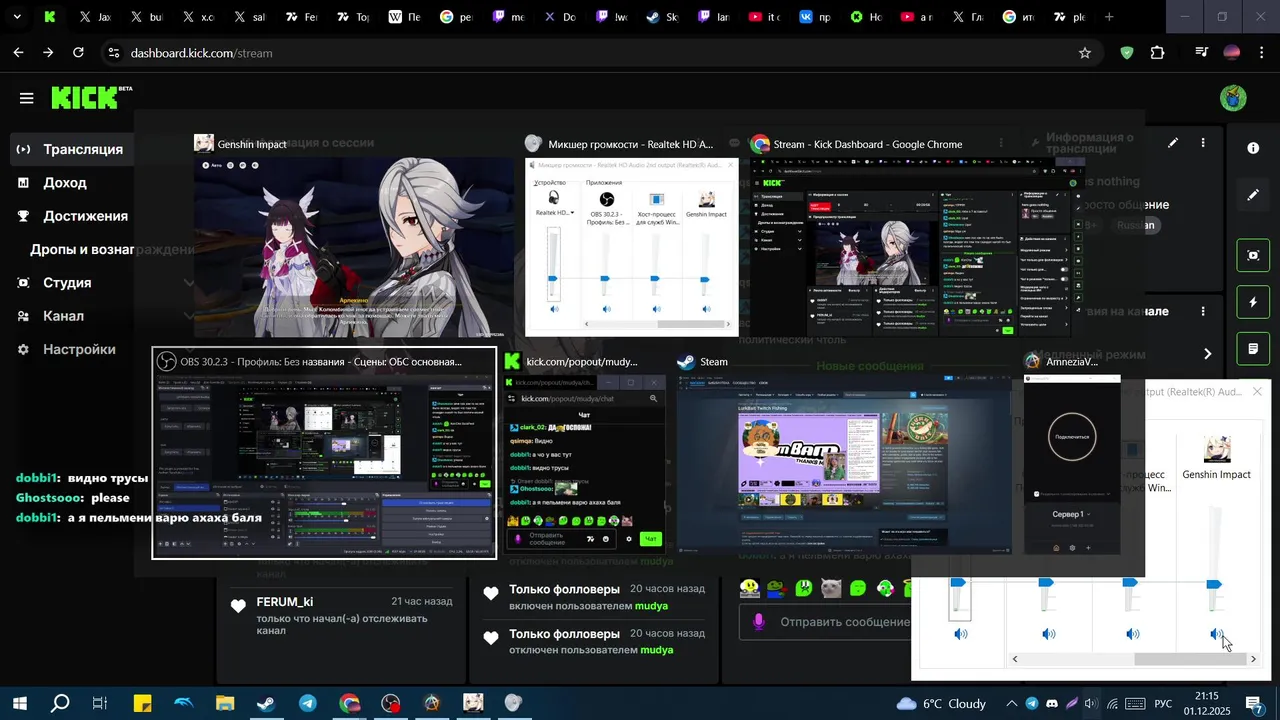Switch to the Genshin Impact window thumbnail
The width and height of the screenshot is (1280, 720).
[354, 248]
